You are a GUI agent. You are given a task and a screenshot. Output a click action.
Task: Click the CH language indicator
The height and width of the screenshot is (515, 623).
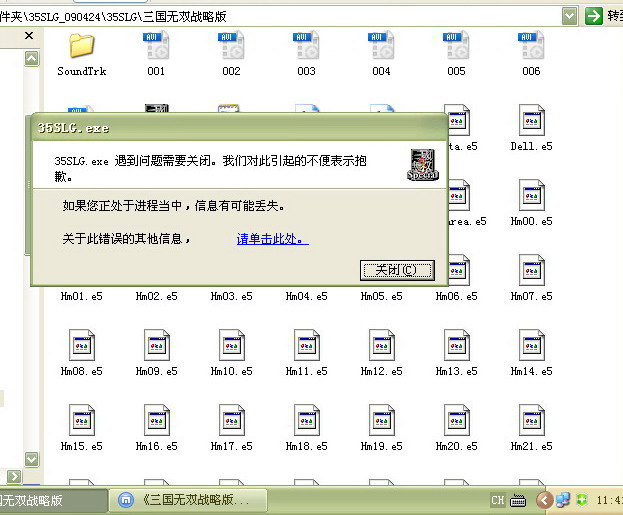[497, 500]
